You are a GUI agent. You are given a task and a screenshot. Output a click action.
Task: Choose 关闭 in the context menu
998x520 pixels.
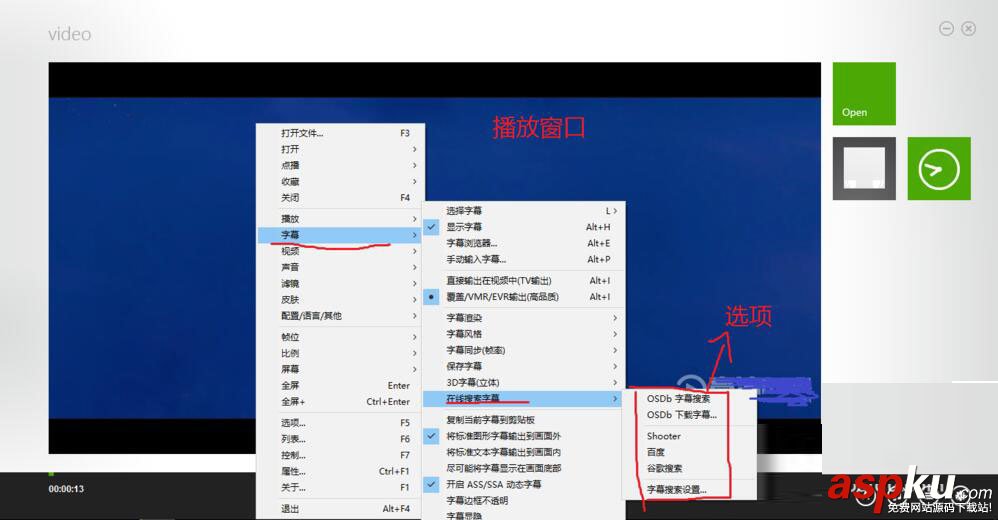pyautogui.click(x=341, y=197)
